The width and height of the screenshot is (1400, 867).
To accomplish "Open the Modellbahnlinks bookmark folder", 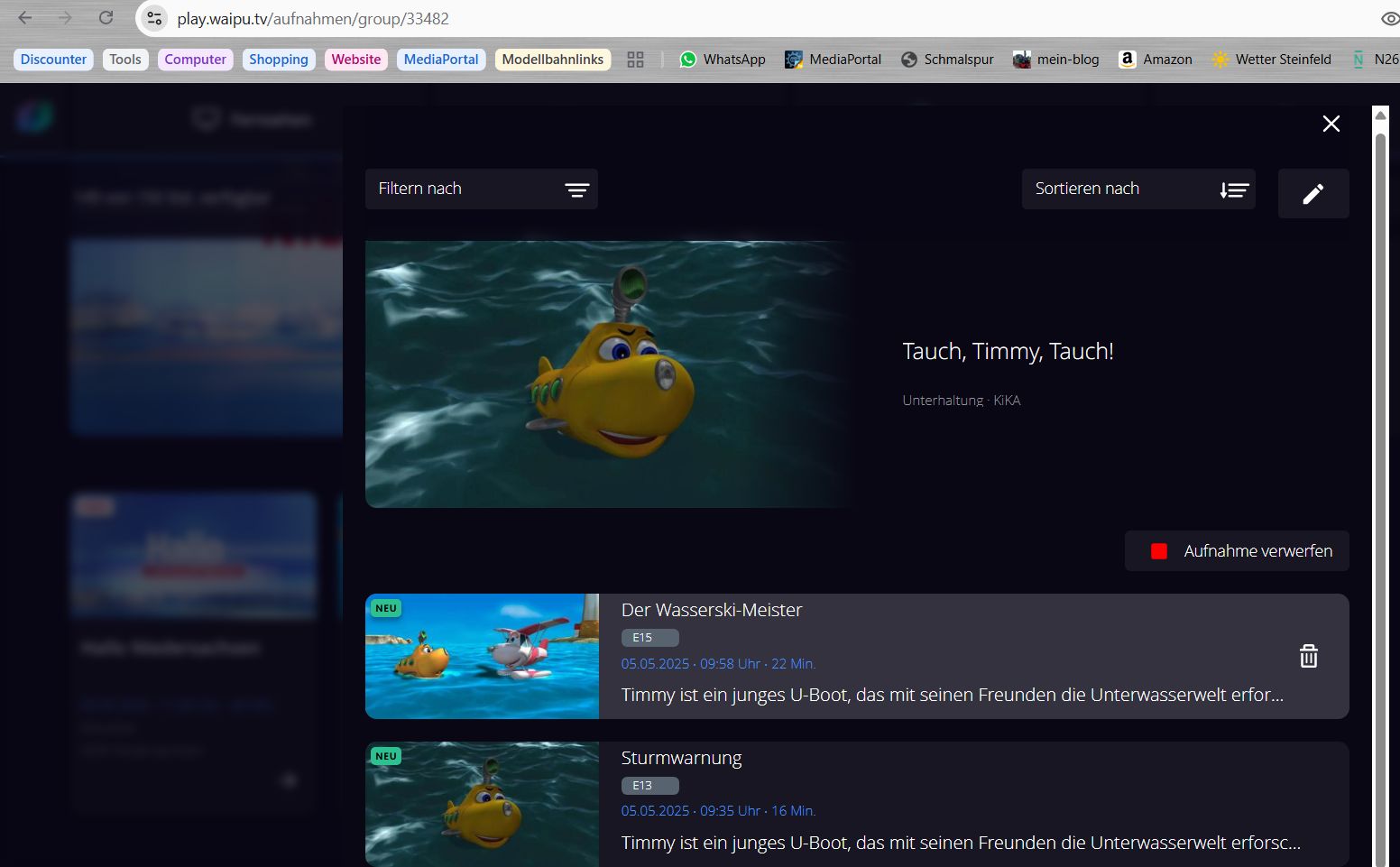I will (552, 60).
